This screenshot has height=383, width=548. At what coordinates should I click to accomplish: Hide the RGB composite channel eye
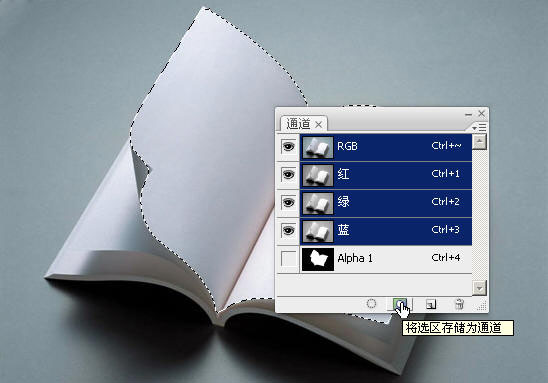click(288, 146)
